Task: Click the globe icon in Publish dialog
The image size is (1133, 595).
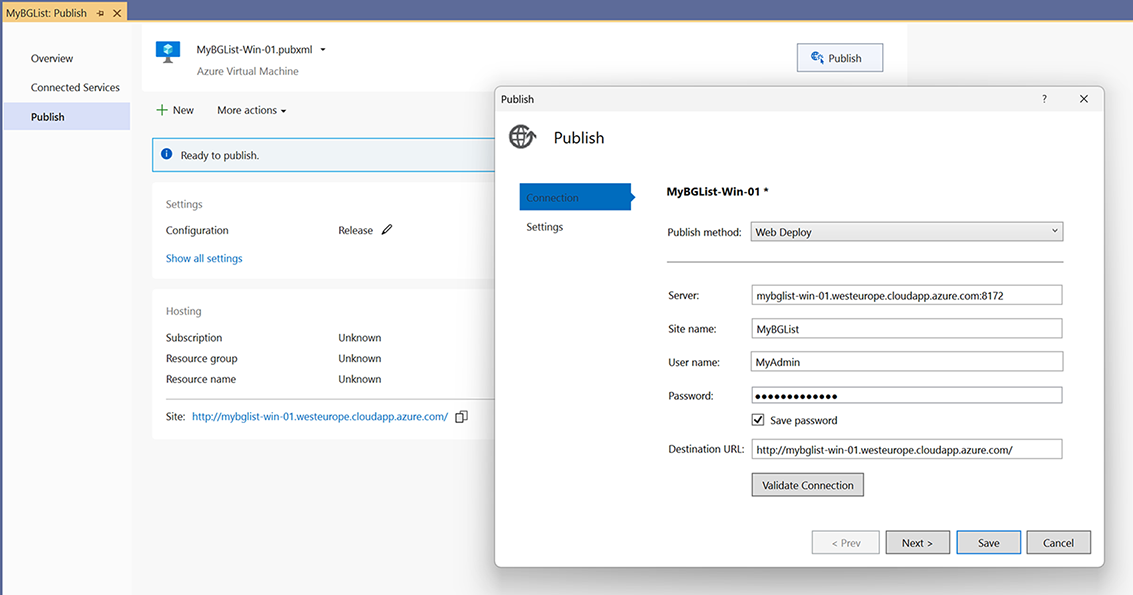Action: 522,137
